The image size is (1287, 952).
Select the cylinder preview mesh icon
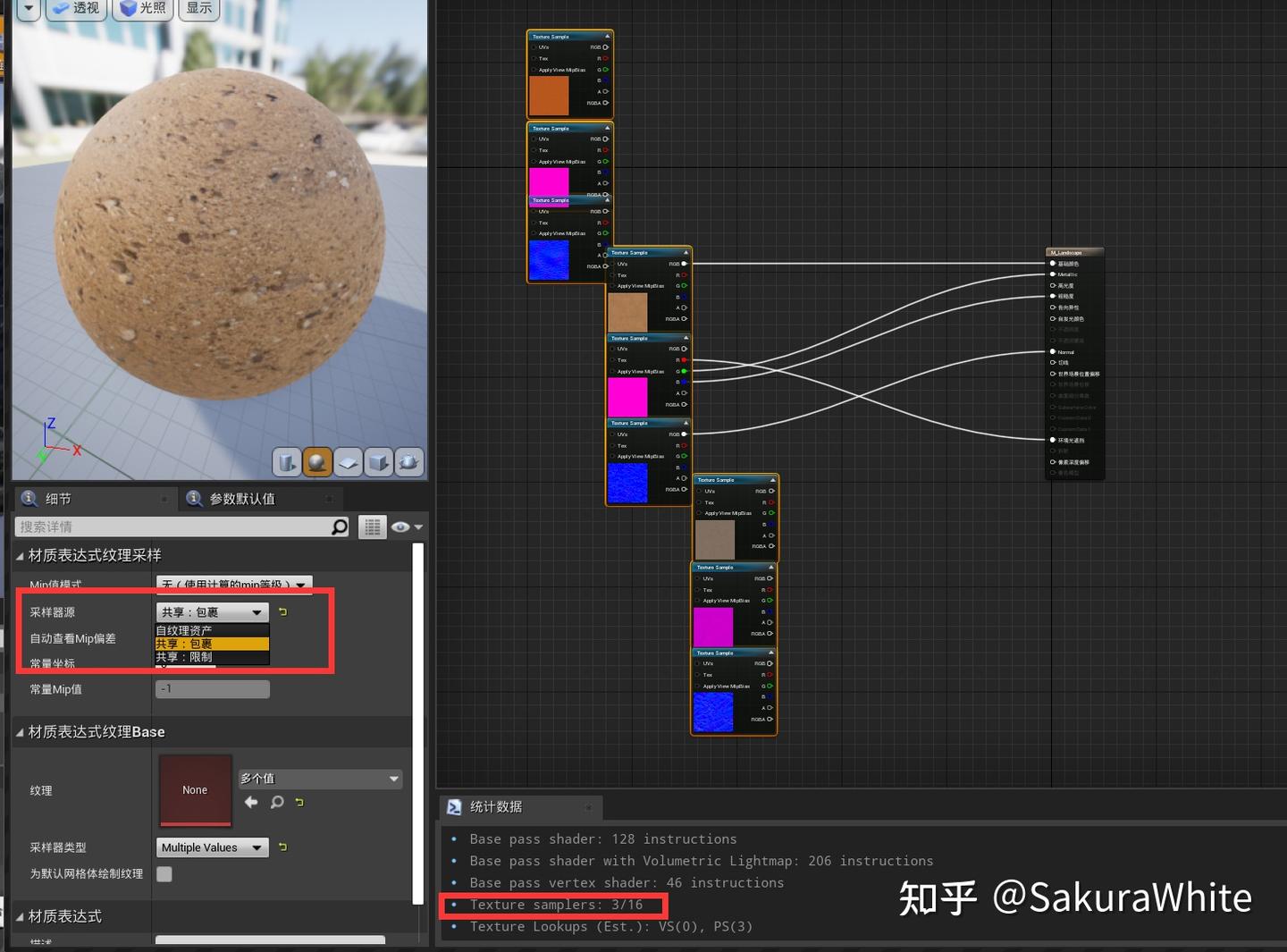coord(287,462)
